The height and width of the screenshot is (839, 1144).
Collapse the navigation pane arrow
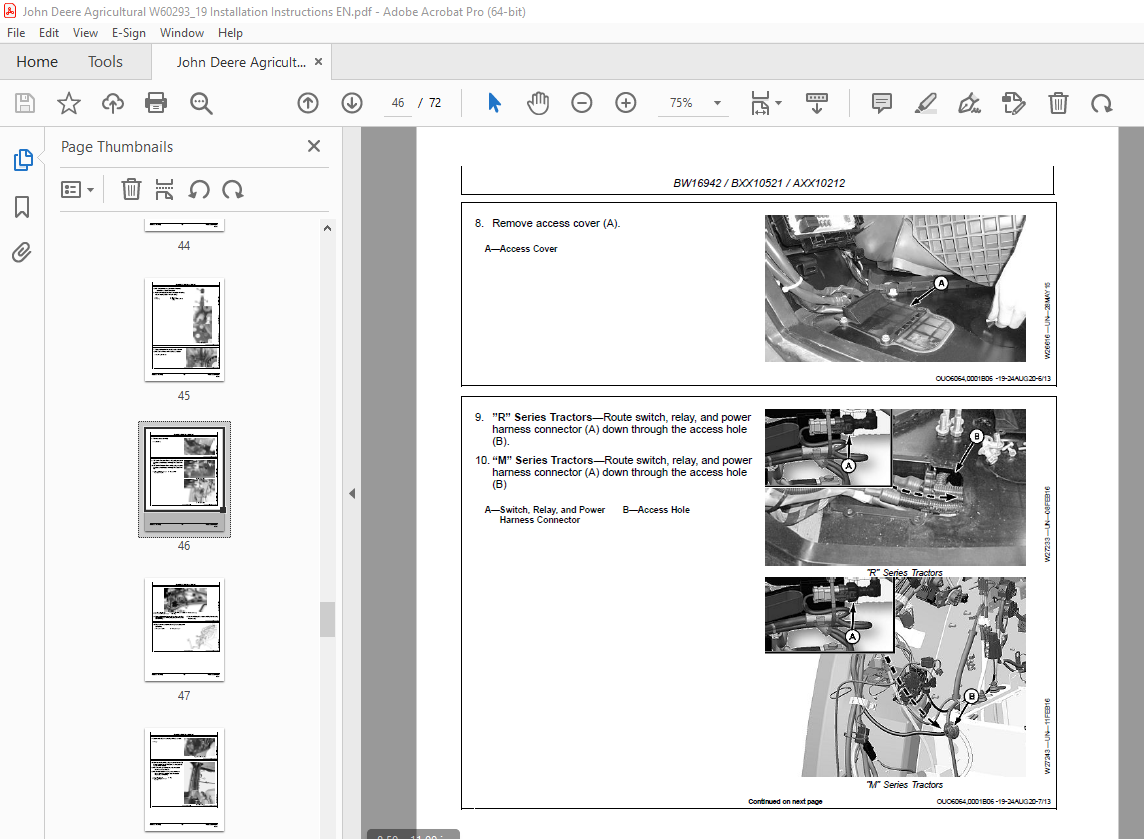pyautogui.click(x=352, y=493)
